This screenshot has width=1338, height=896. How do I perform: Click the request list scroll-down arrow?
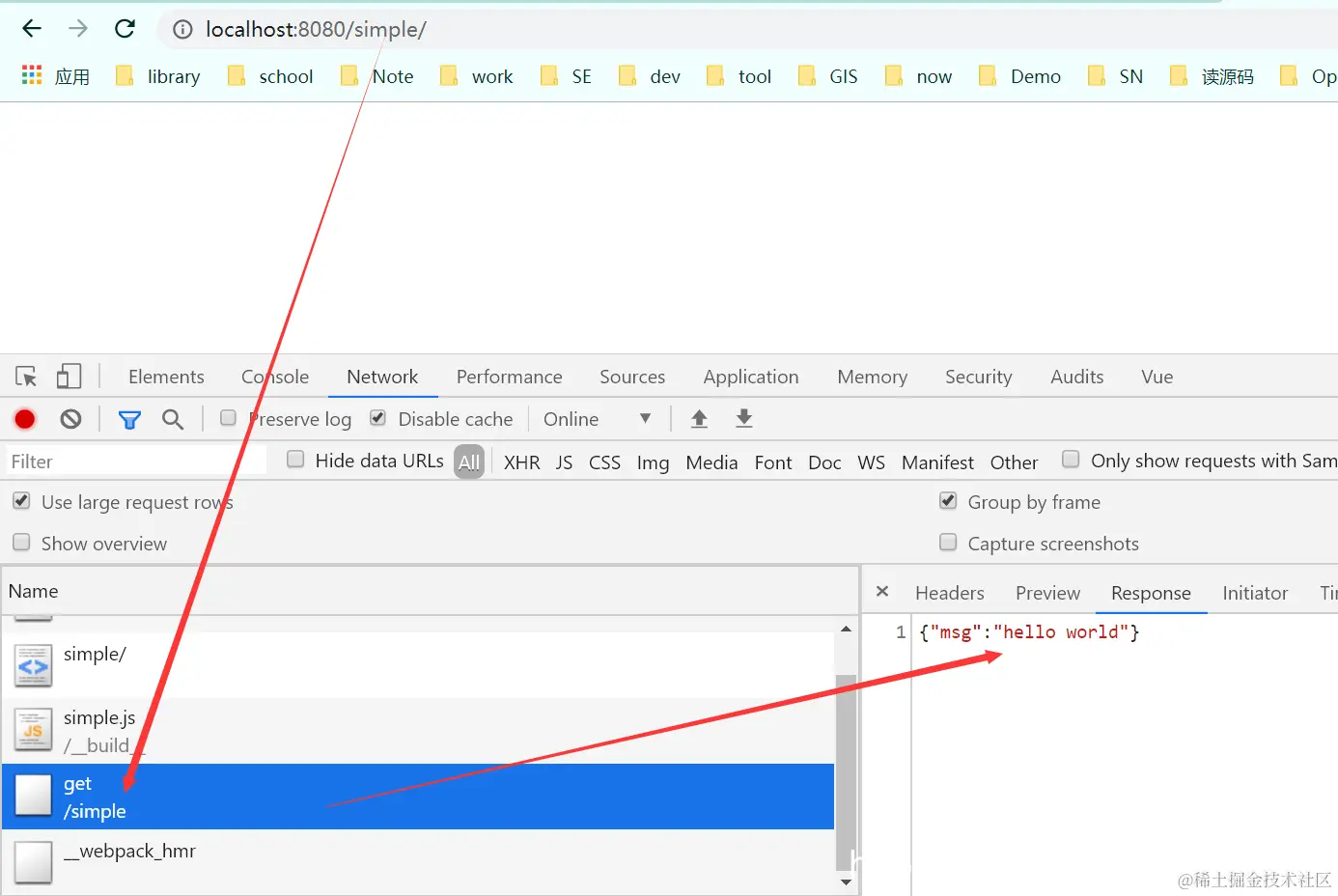point(846,882)
